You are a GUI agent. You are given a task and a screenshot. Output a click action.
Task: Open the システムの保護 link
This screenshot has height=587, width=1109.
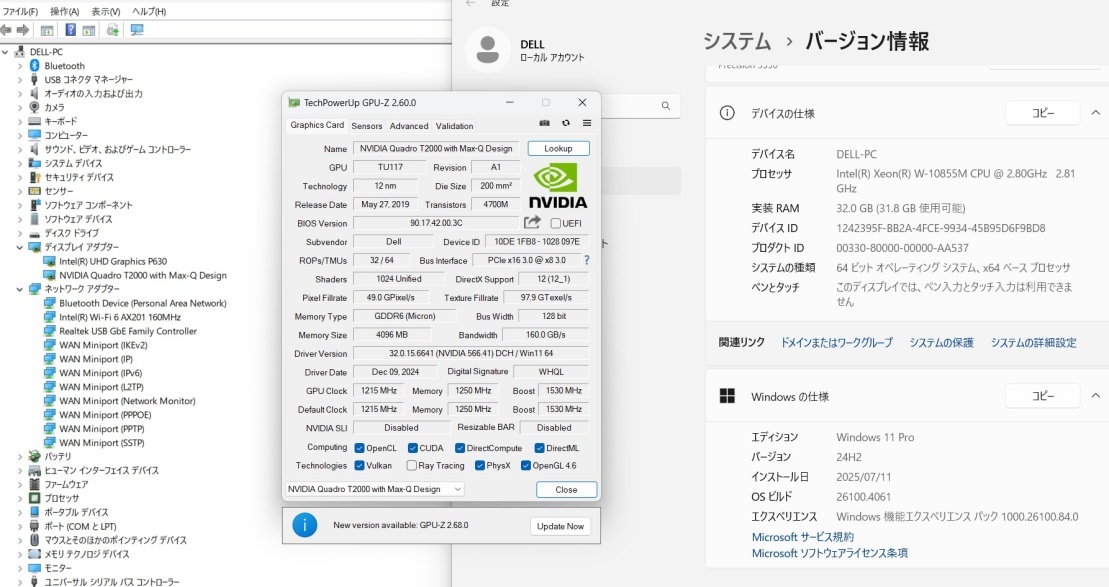[x=941, y=343]
